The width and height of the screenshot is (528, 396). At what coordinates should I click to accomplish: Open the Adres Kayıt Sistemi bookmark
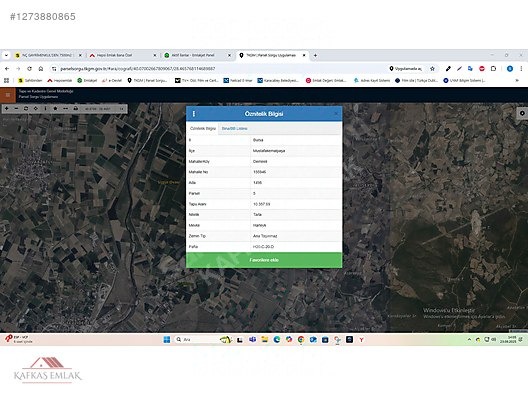tap(372, 80)
